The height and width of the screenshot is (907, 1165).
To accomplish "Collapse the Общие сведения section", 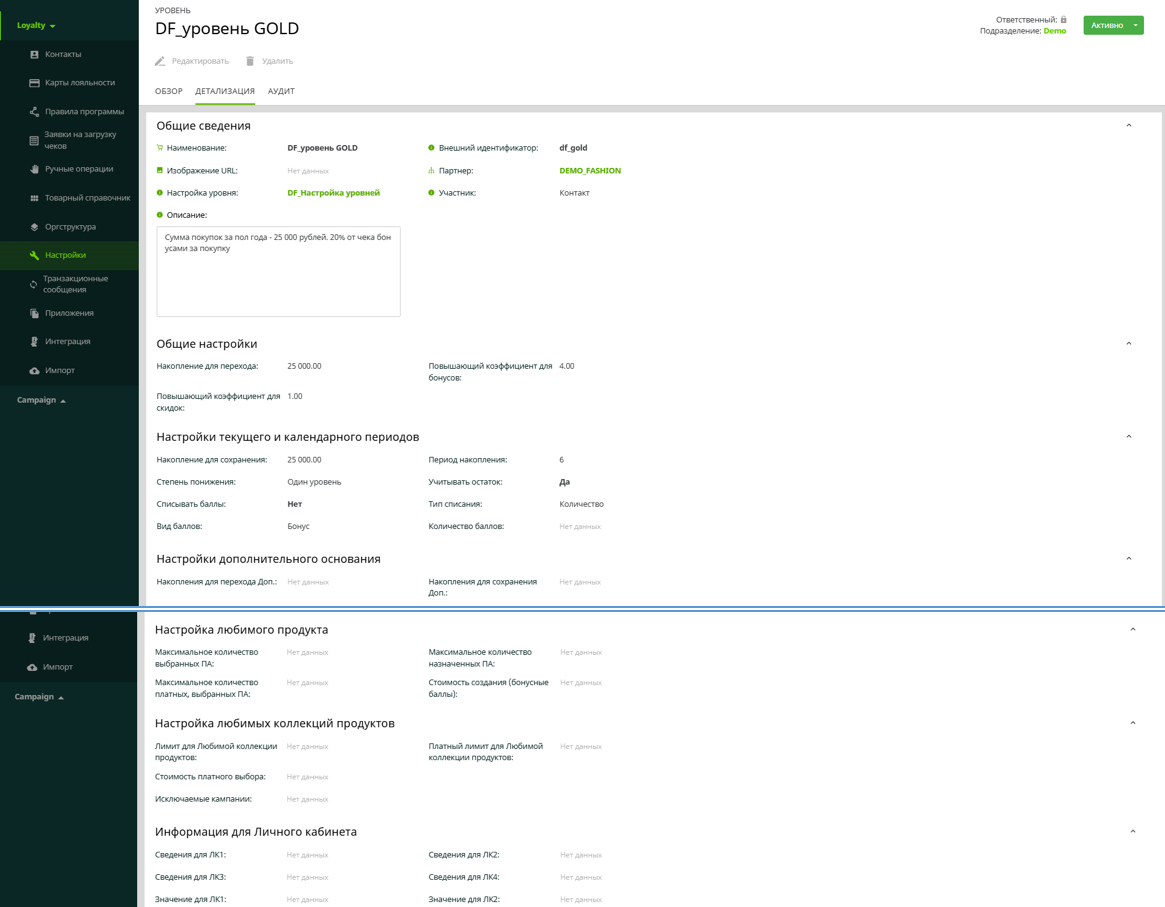I will (1129, 126).
